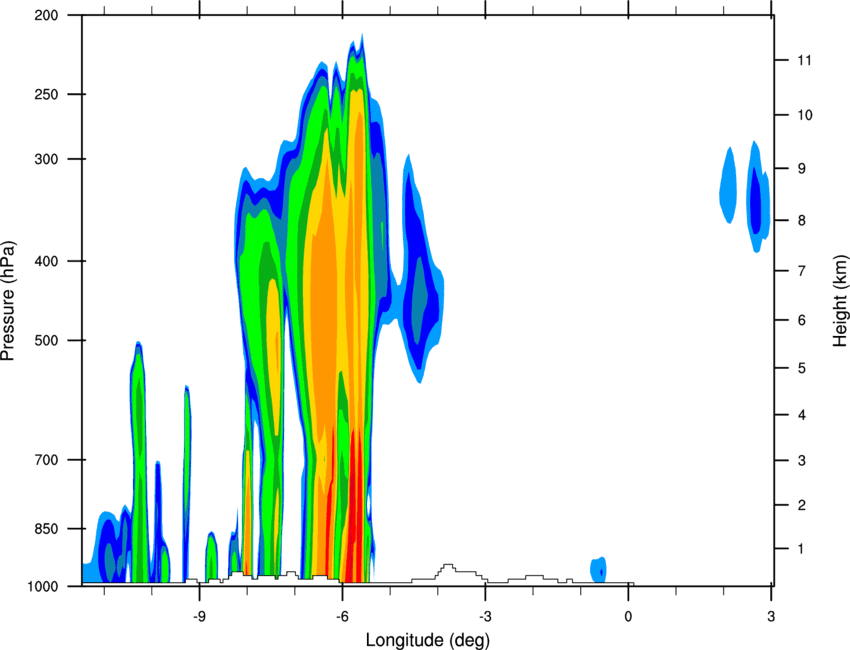This screenshot has height=650, width=850.
Task: Click the 'Longitude (deg)' axis title
Action: [428, 640]
